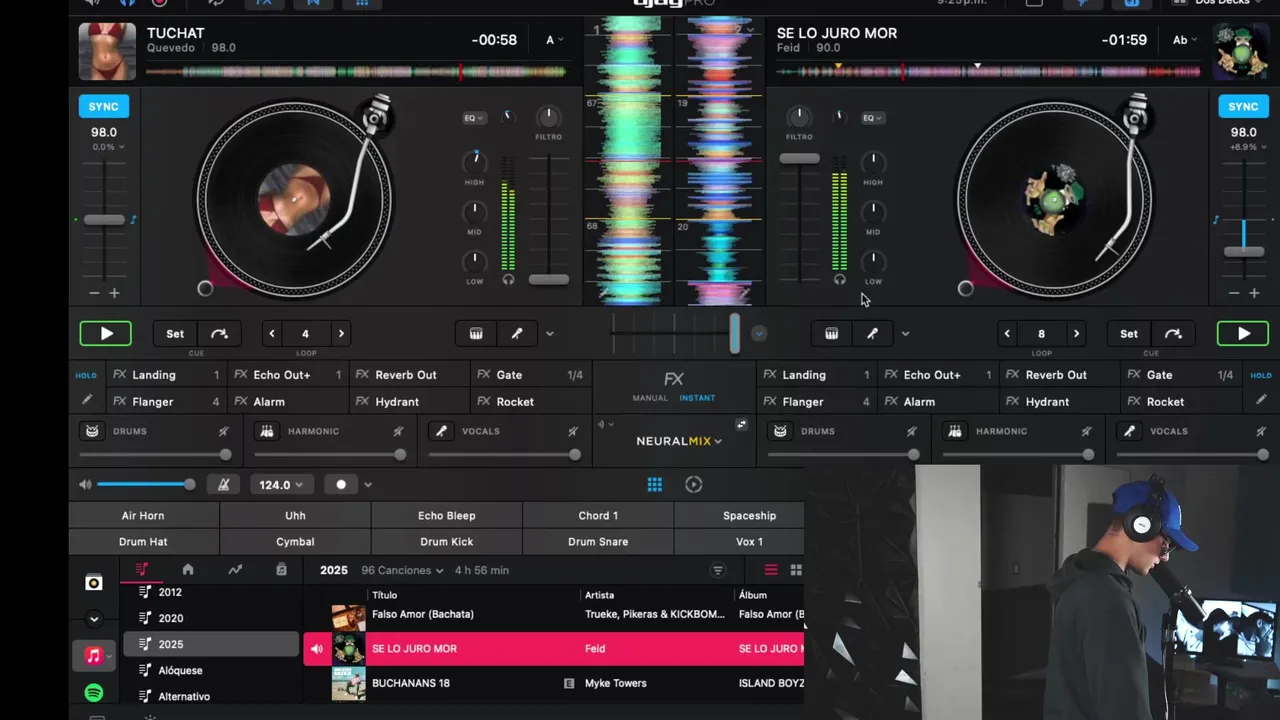Select left deck Drums stem icon
The width and height of the screenshot is (1280, 720).
click(x=93, y=431)
